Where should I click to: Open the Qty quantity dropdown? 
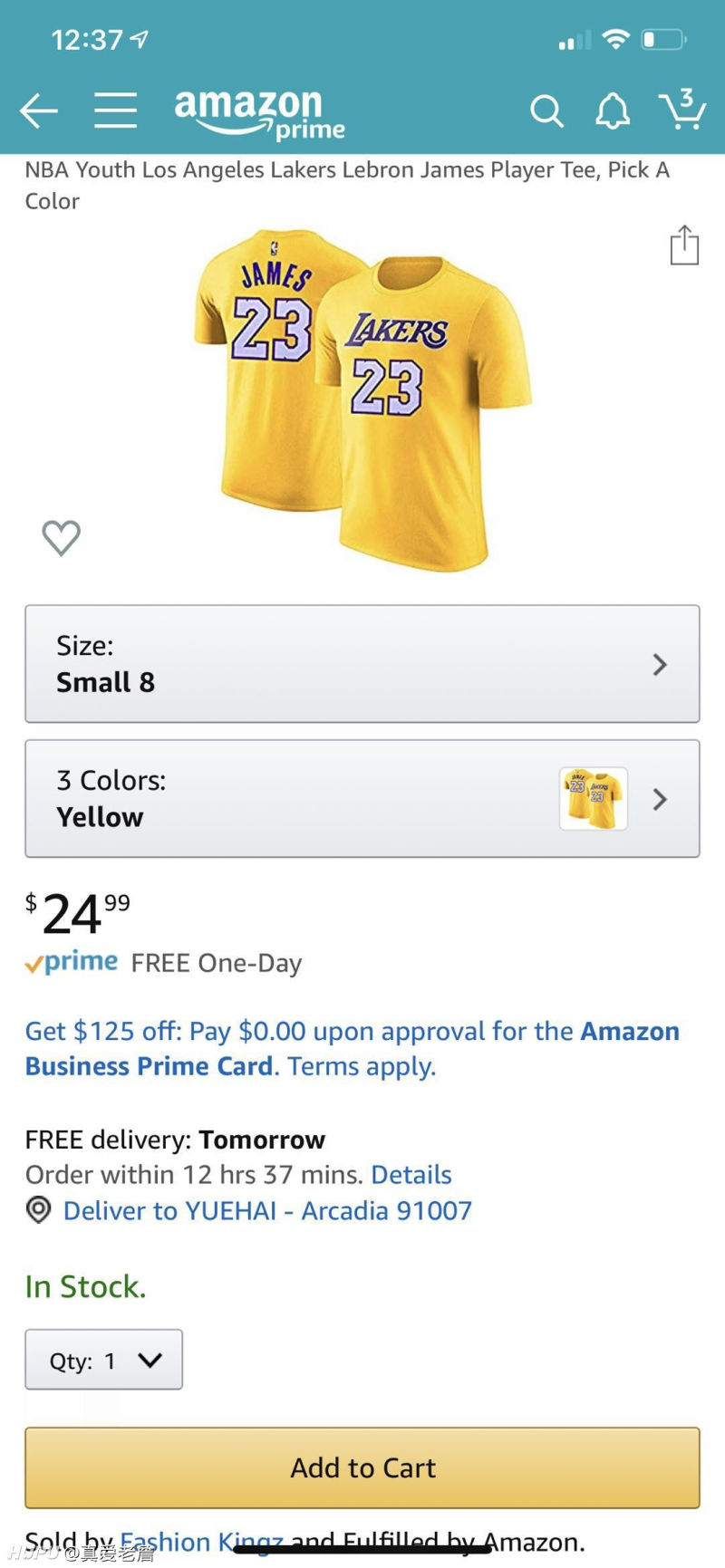pyautogui.click(x=104, y=1360)
